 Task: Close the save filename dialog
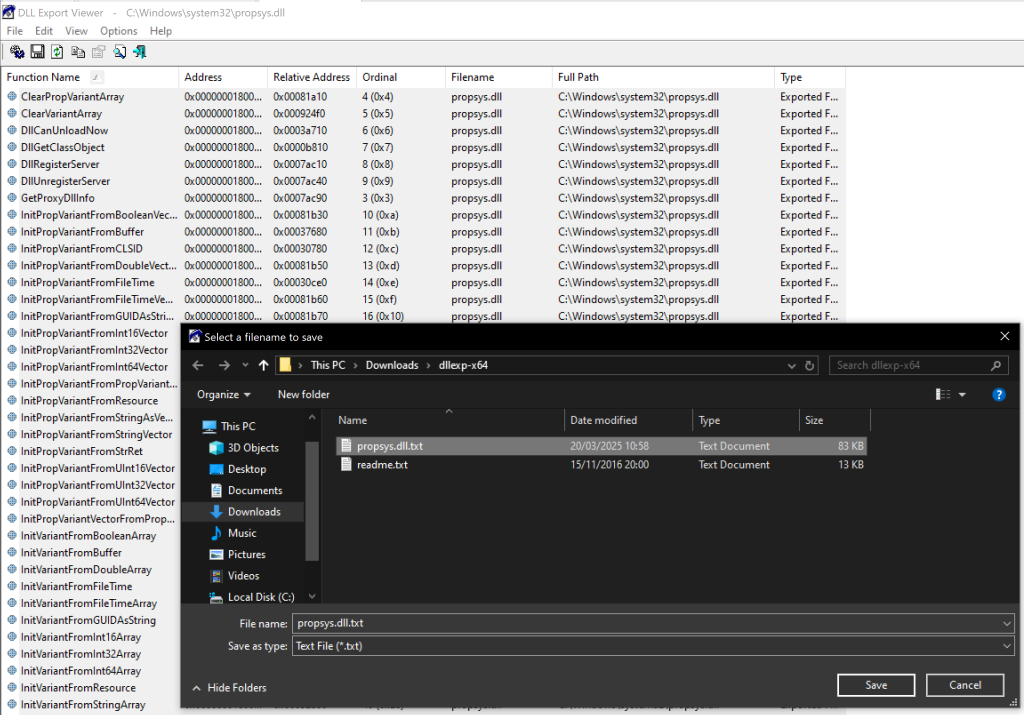point(1004,336)
